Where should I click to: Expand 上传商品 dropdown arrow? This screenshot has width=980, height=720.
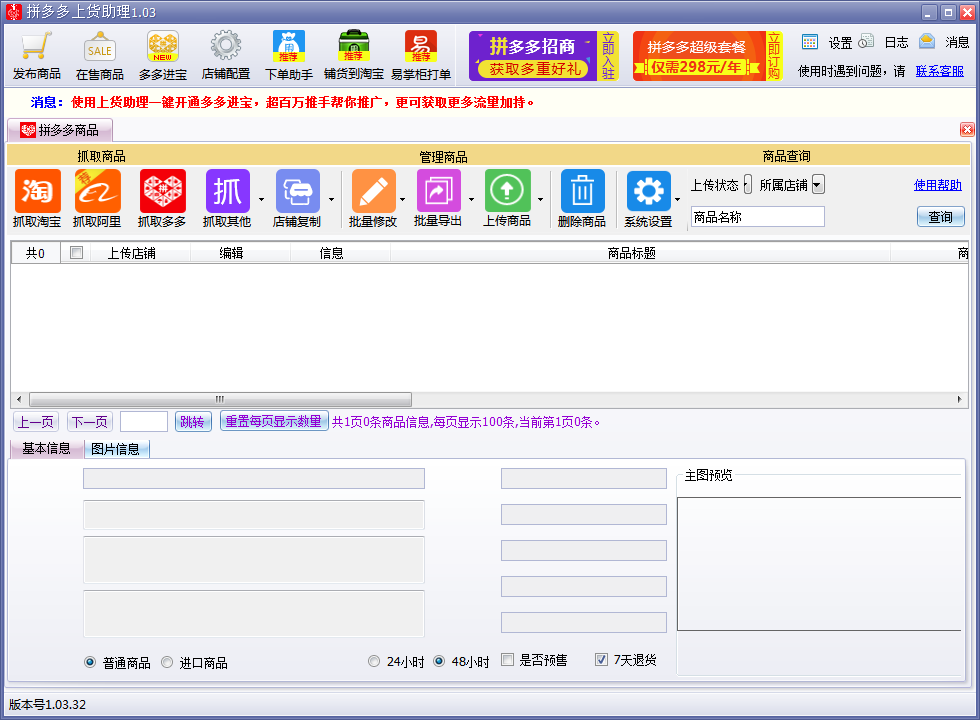coord(540,199)
